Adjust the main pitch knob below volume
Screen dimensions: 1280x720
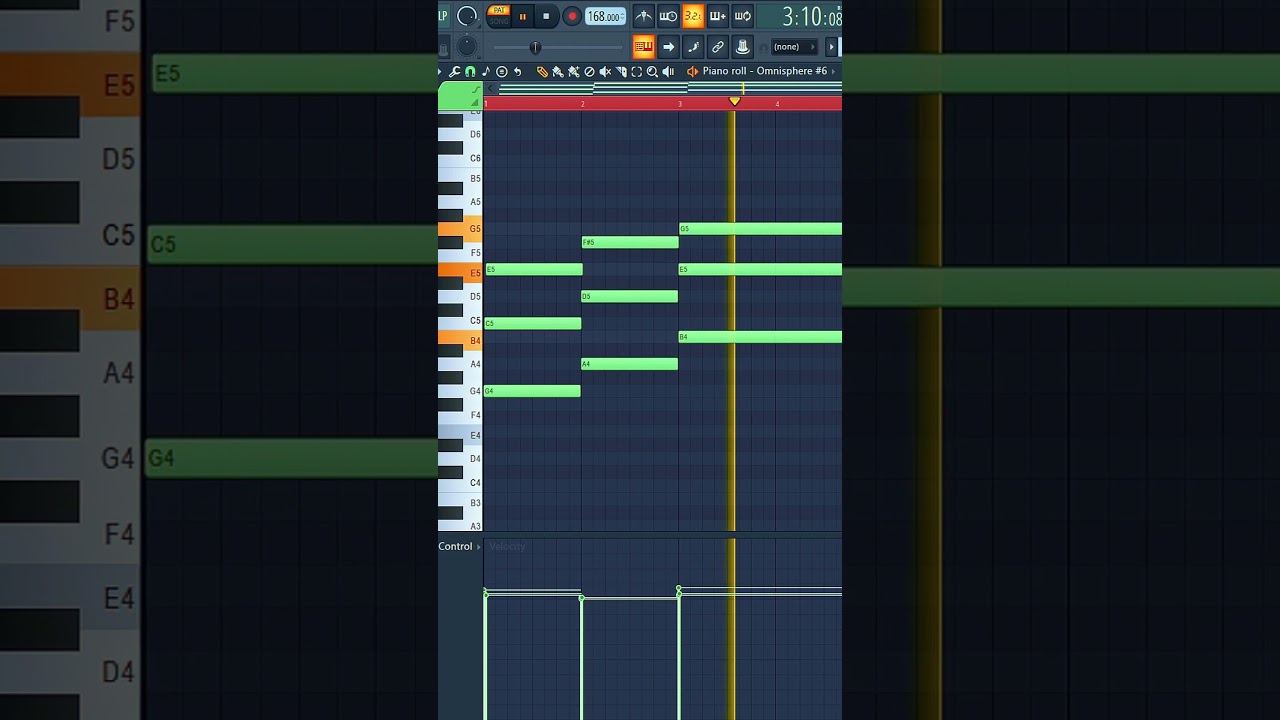pos(467,47)
